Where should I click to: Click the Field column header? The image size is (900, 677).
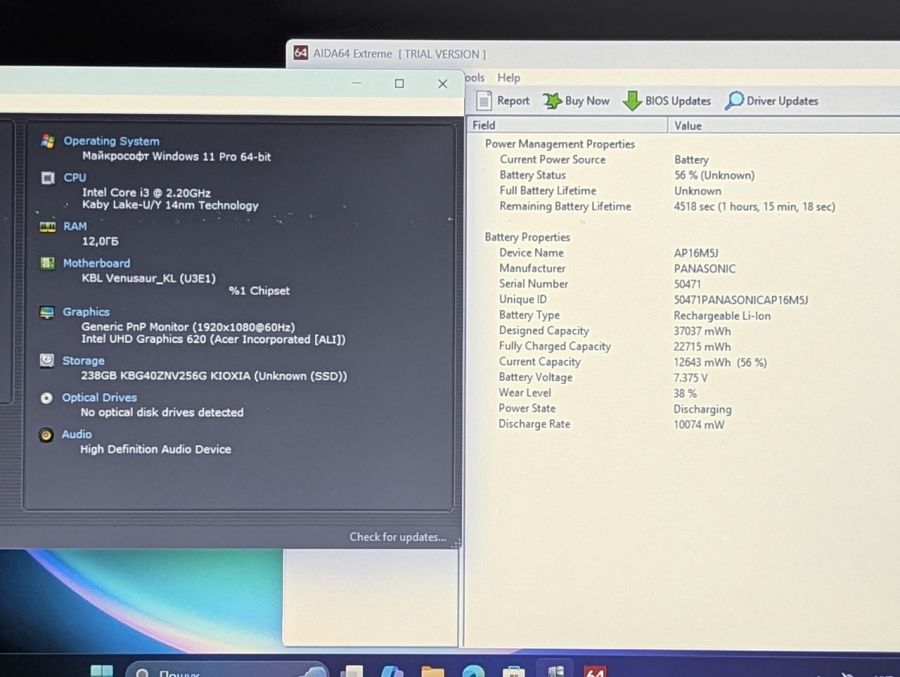coord(568,125)
